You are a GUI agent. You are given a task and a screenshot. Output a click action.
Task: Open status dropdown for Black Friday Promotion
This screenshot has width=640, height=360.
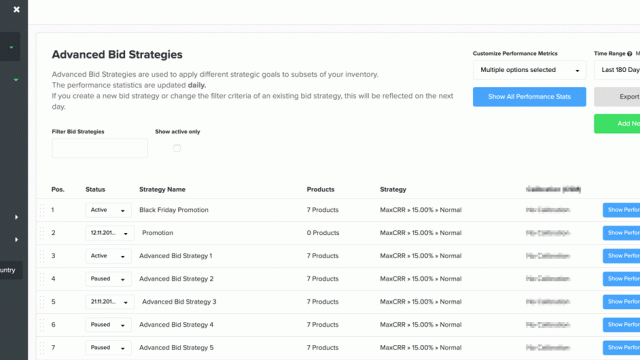click(108, 210)
